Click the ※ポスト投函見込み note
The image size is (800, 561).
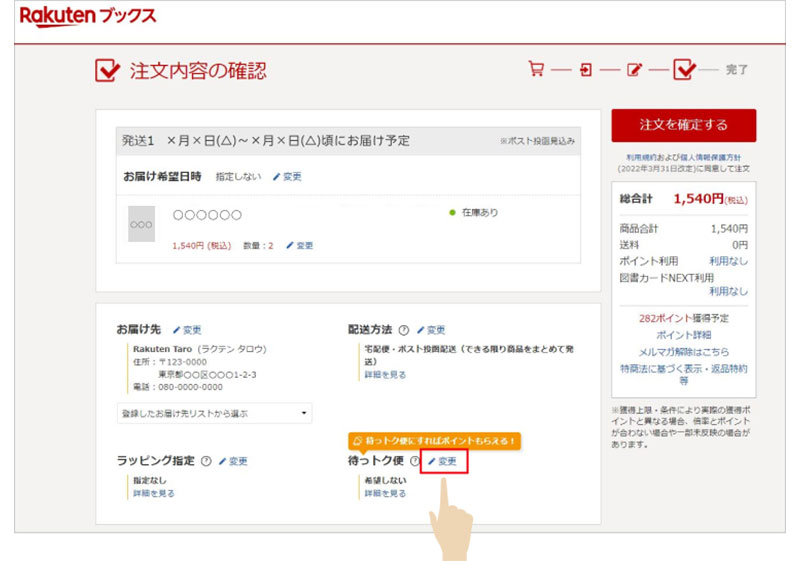[537, 141]
